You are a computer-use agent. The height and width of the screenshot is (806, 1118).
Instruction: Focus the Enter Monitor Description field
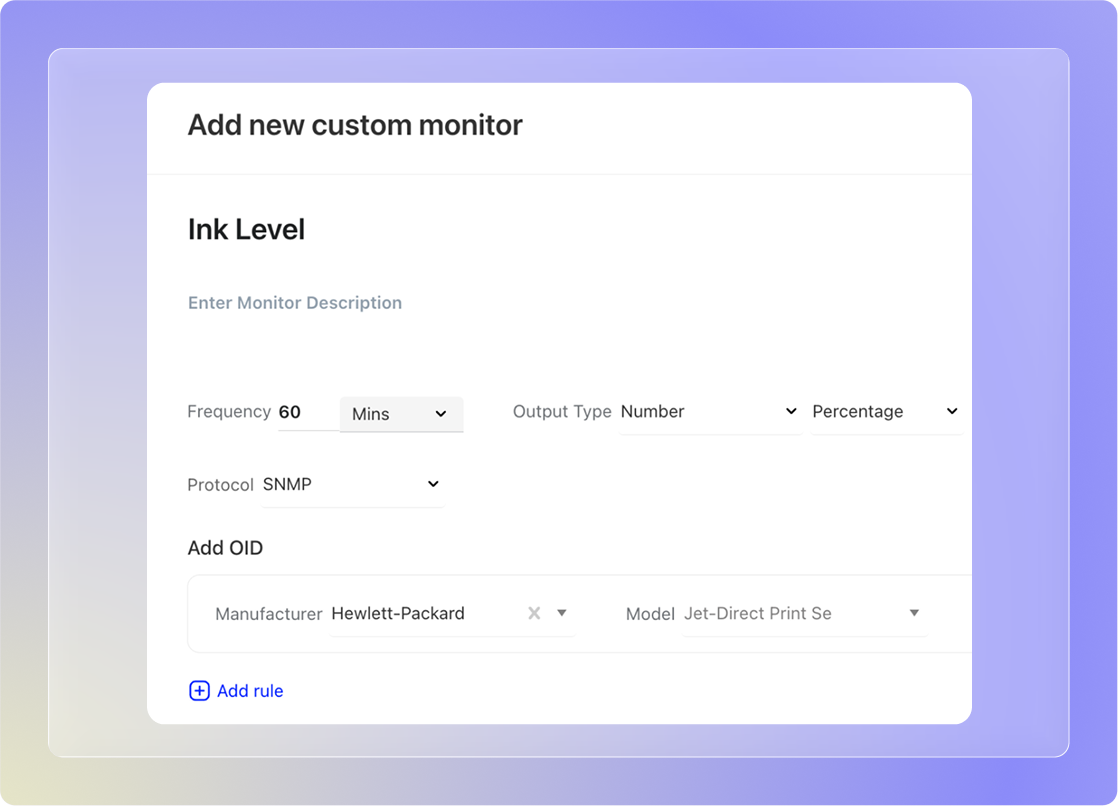295,303
